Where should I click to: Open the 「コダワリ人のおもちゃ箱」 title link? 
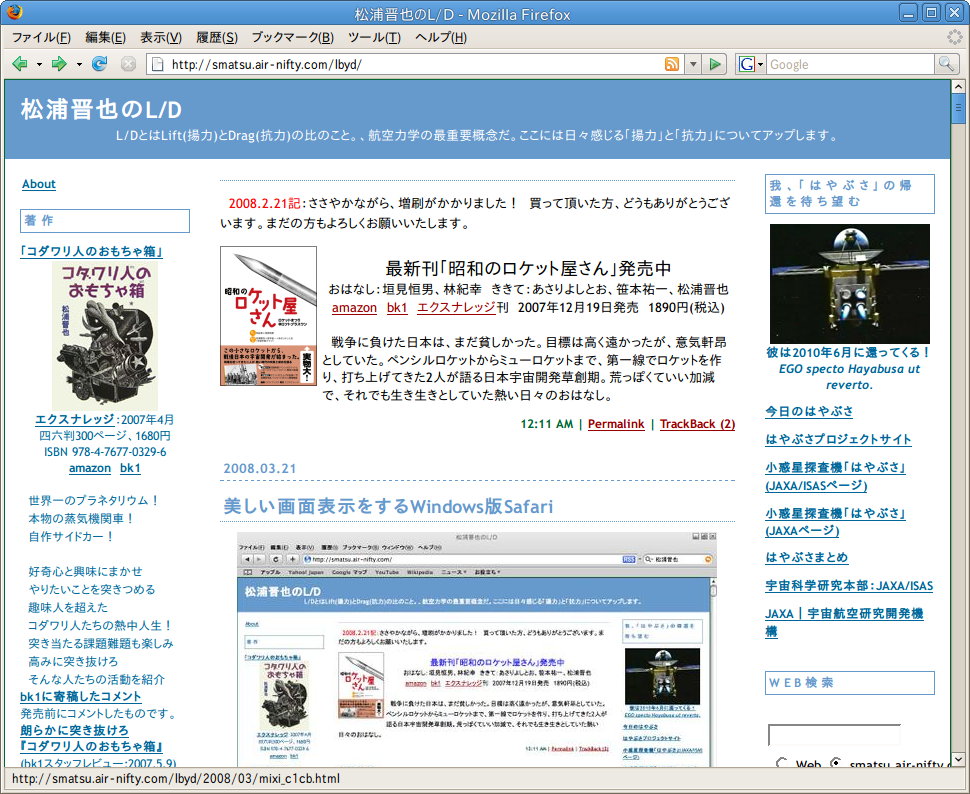pos(92,251)
